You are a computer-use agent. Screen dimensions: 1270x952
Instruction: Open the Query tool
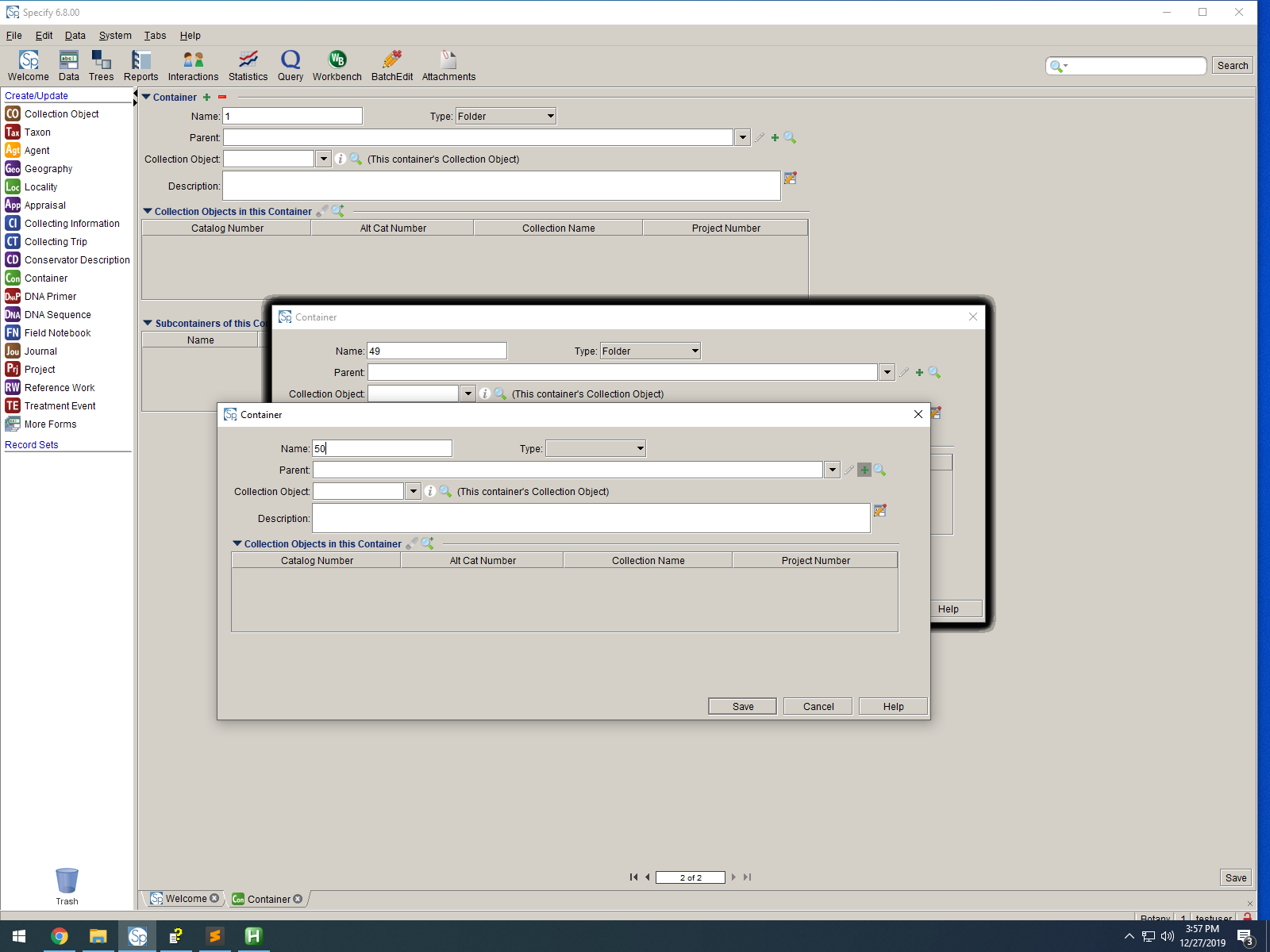[x=290, y=63]
